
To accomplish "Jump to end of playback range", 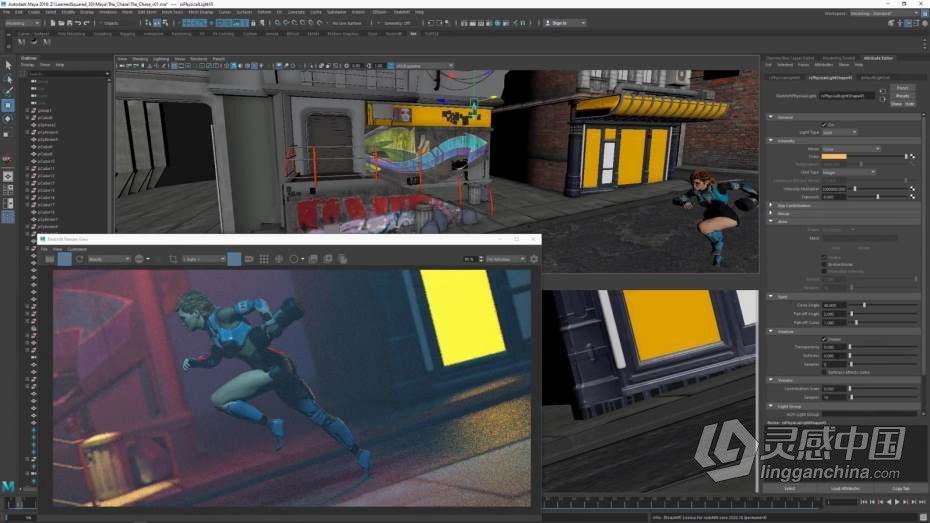I will click(x=922, y=502).
